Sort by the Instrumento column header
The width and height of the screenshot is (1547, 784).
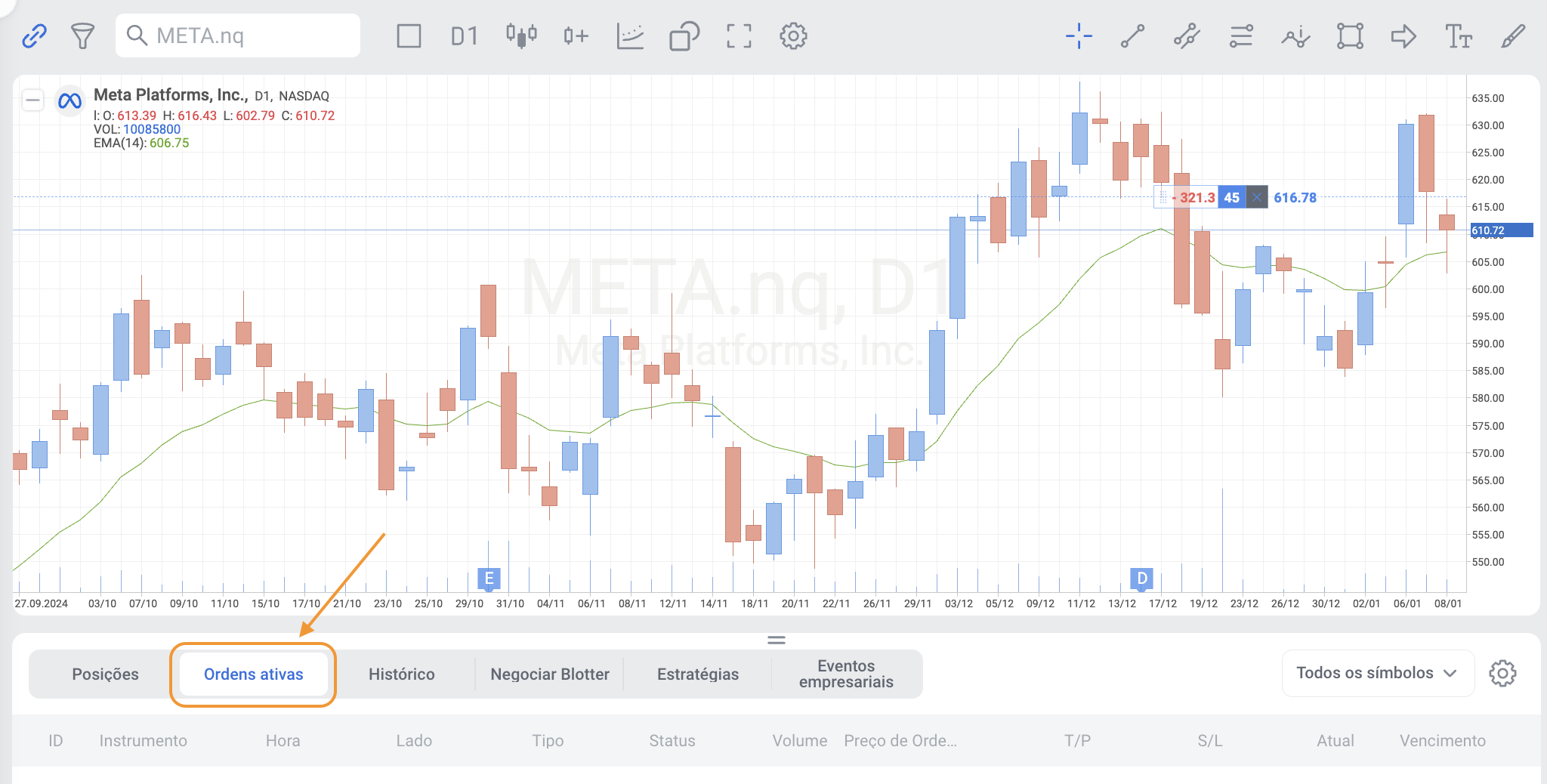tap(144, 741)
